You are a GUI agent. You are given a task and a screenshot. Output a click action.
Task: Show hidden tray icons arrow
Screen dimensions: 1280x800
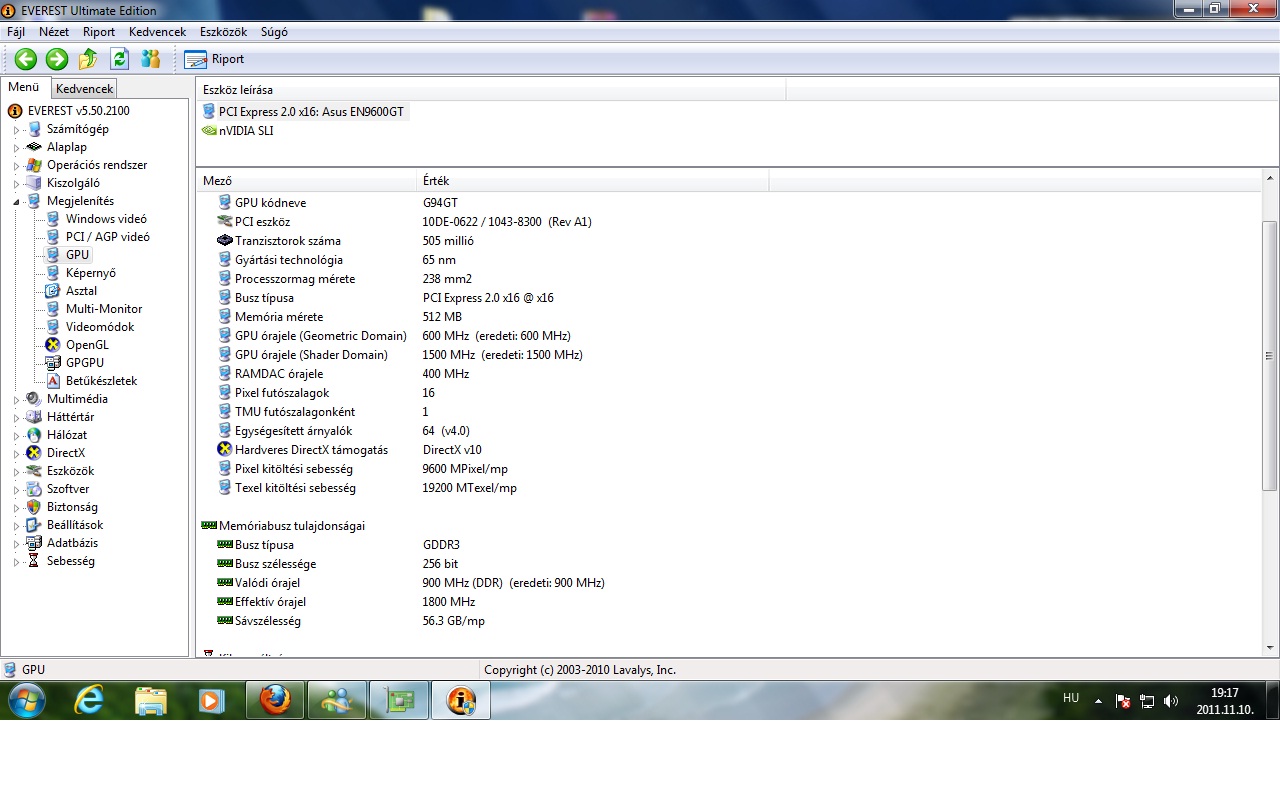1099,701
